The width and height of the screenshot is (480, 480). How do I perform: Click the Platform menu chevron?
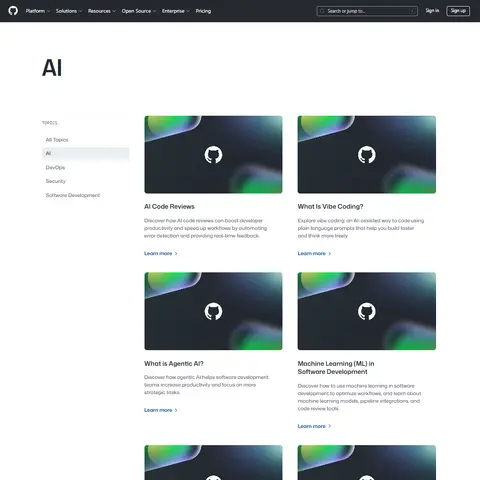(x=48, y=11)
